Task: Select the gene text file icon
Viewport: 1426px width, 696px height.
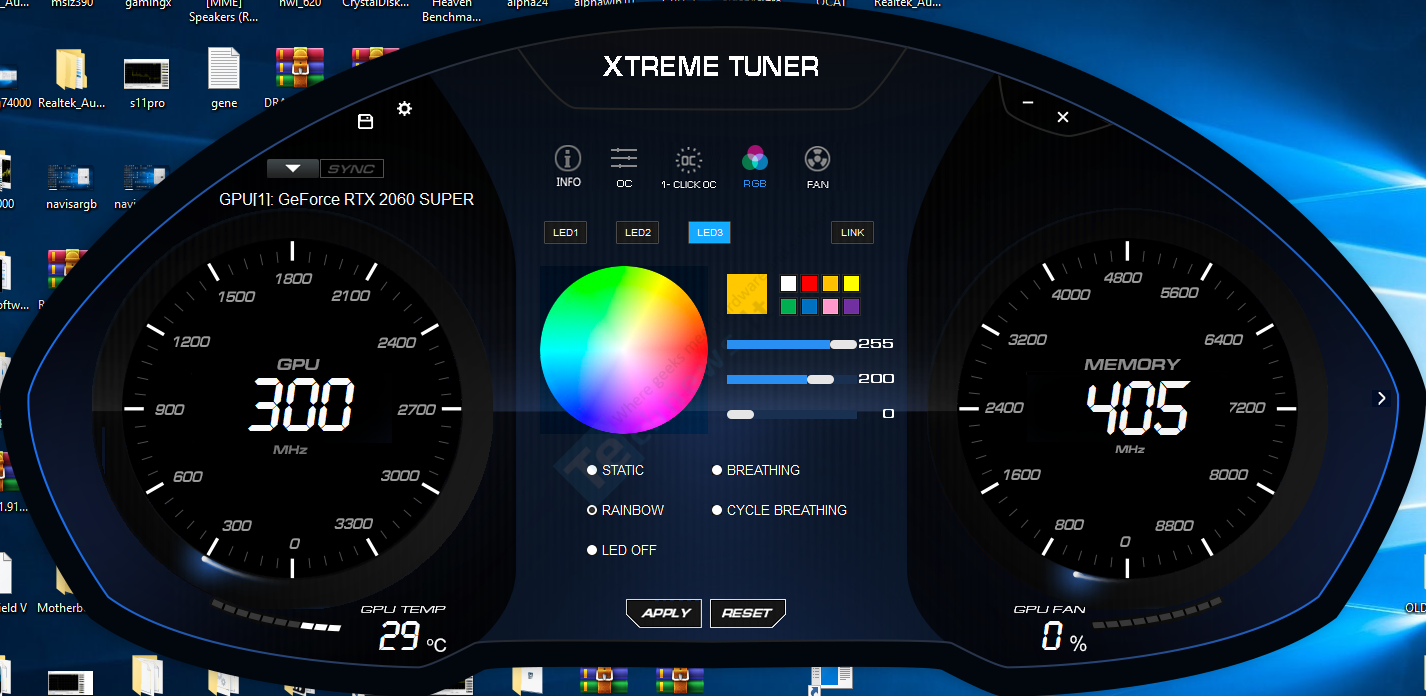Action: (224, 79)
